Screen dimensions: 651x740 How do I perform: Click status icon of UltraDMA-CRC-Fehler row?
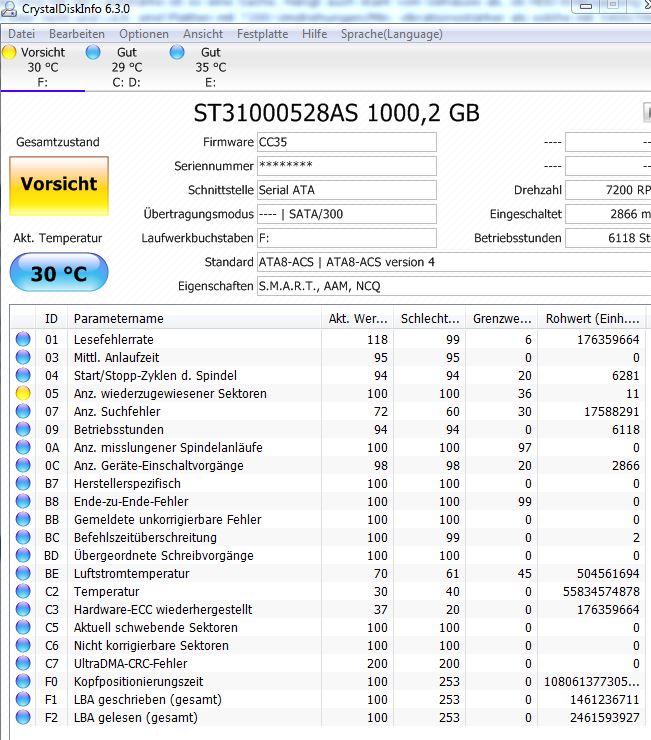tap(23, 663)
